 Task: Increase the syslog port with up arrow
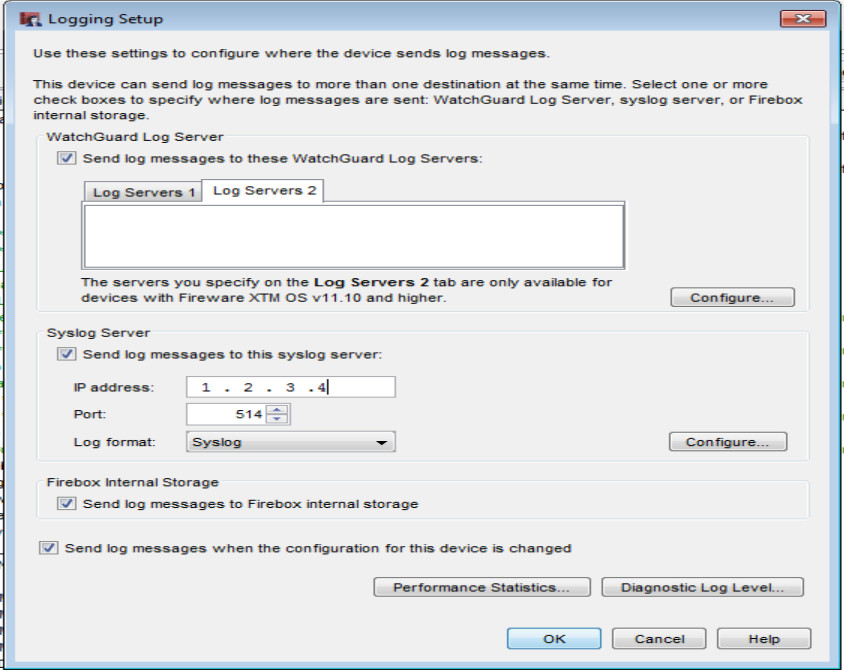pyautogui.click(x=277, y=410)
